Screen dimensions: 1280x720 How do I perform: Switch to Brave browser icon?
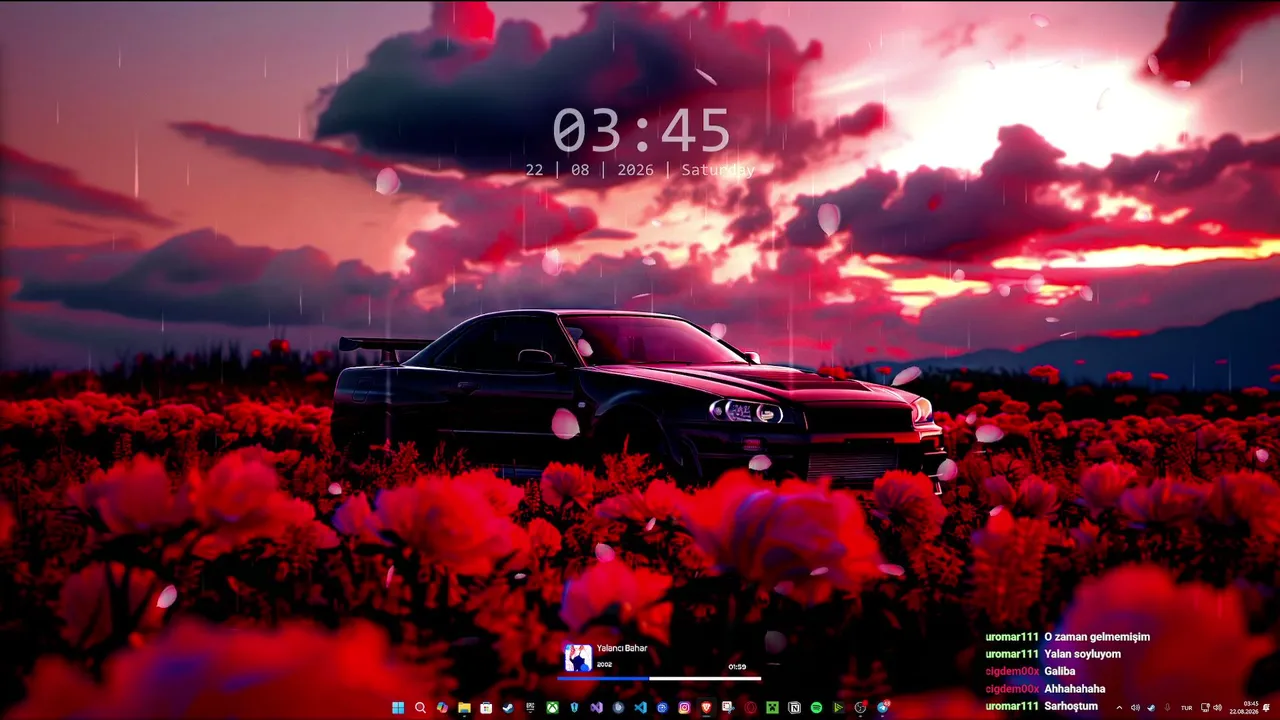(x=706, y=708)
